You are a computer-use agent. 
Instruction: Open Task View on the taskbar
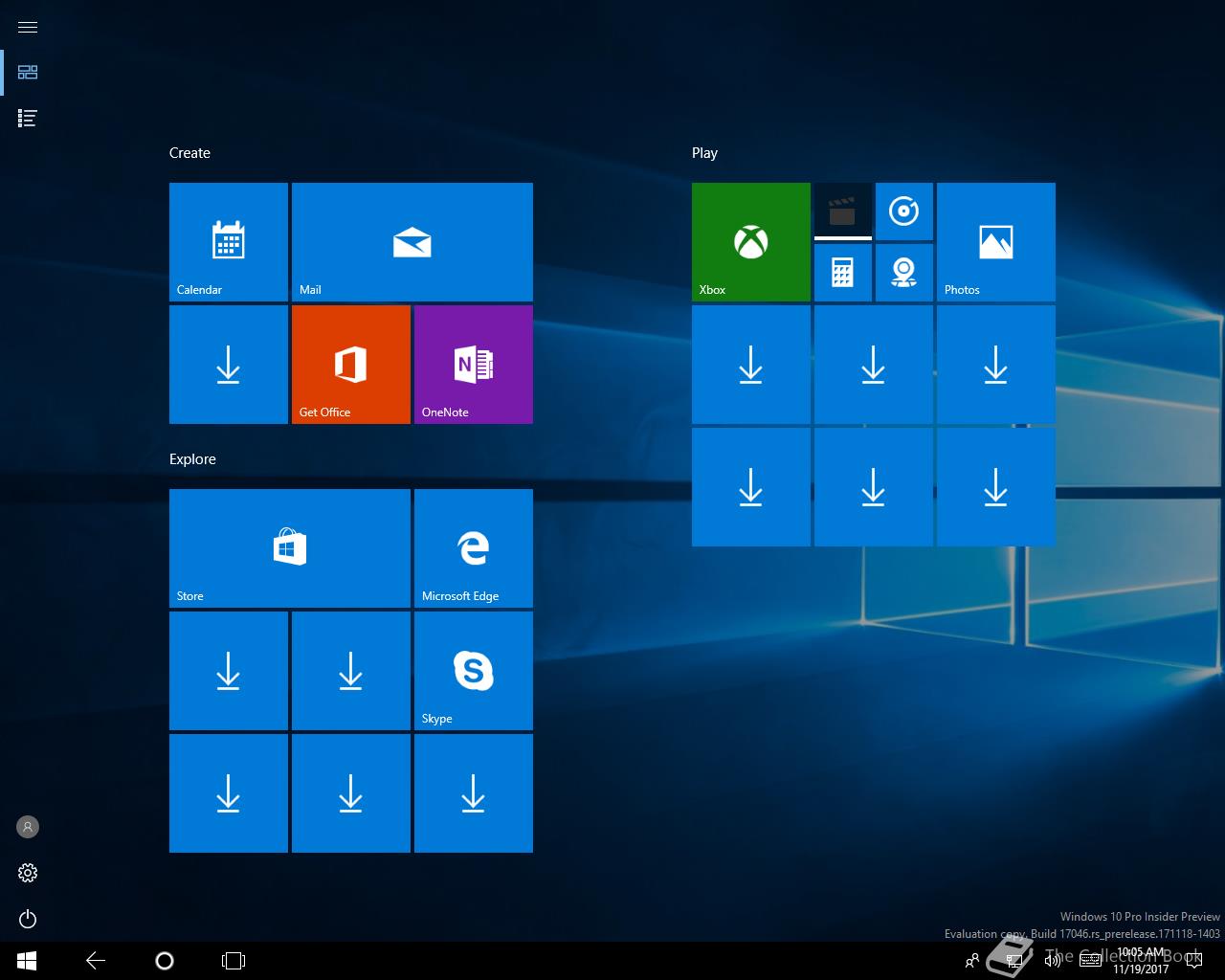click(234, 961)
